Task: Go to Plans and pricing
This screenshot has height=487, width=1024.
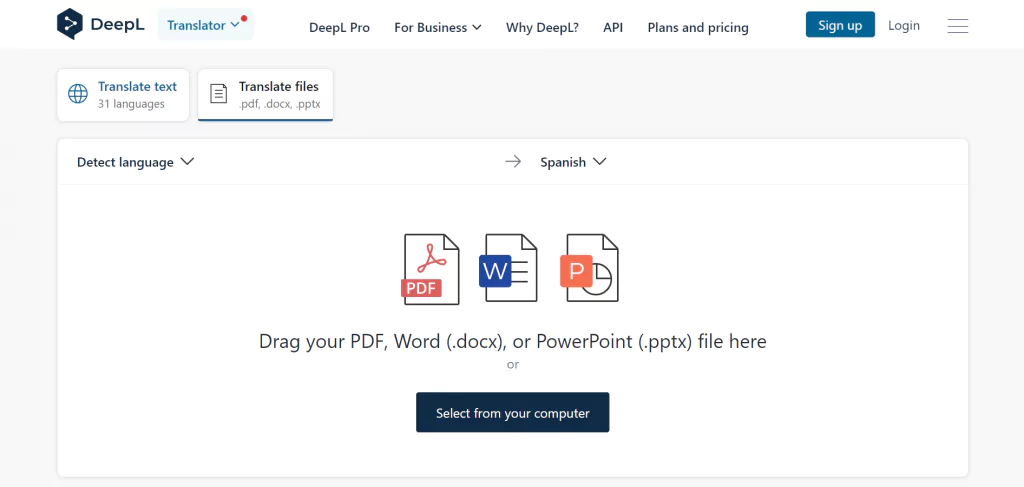Action: [x=698, y=27]
